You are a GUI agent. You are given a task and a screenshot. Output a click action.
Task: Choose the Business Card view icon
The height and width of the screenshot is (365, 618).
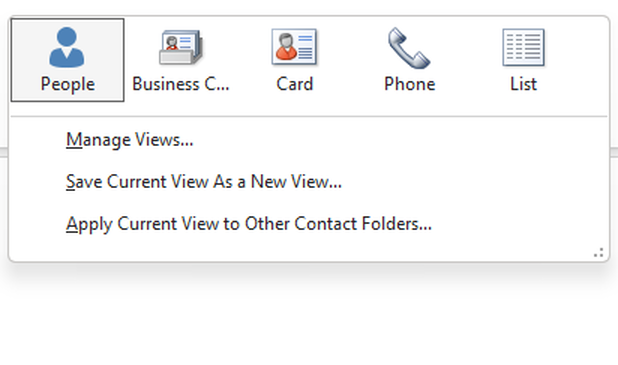click(181, 47)
